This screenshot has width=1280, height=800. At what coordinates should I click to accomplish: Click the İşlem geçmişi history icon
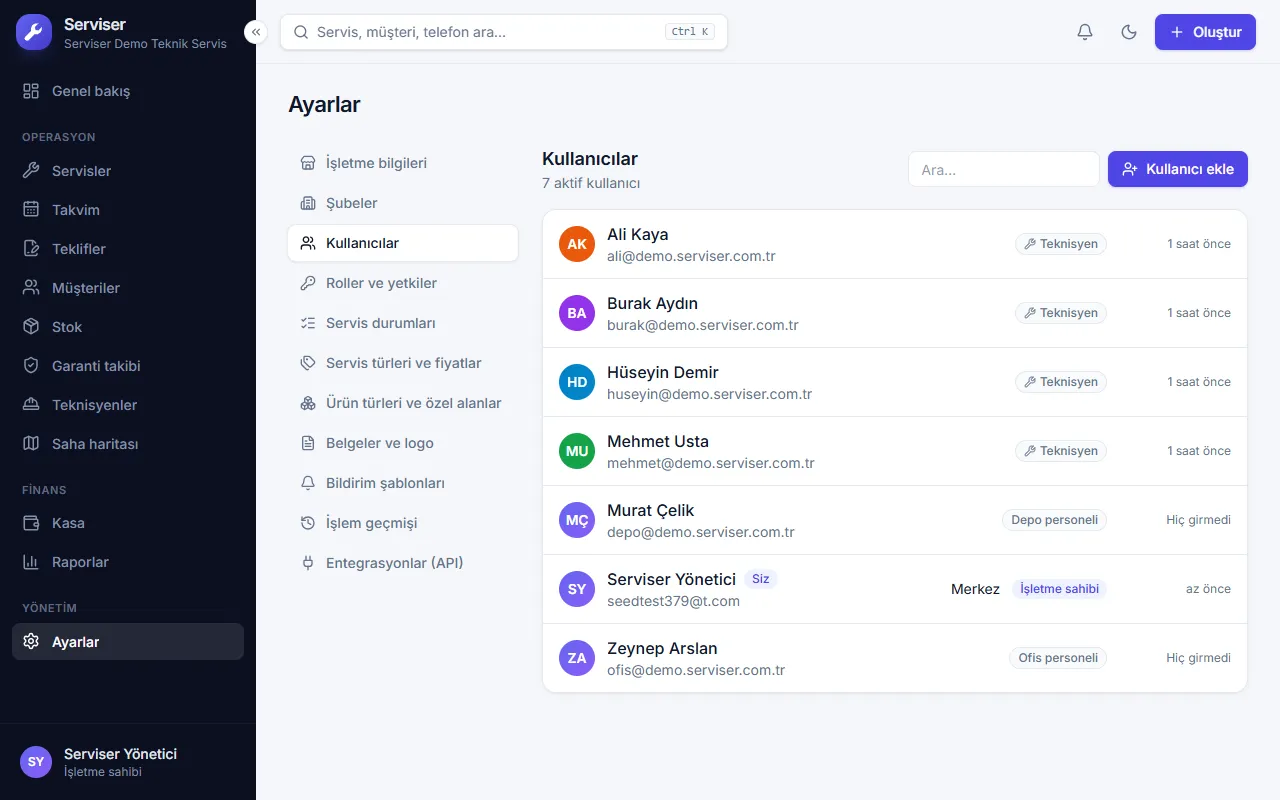click(x=308, y=523)
